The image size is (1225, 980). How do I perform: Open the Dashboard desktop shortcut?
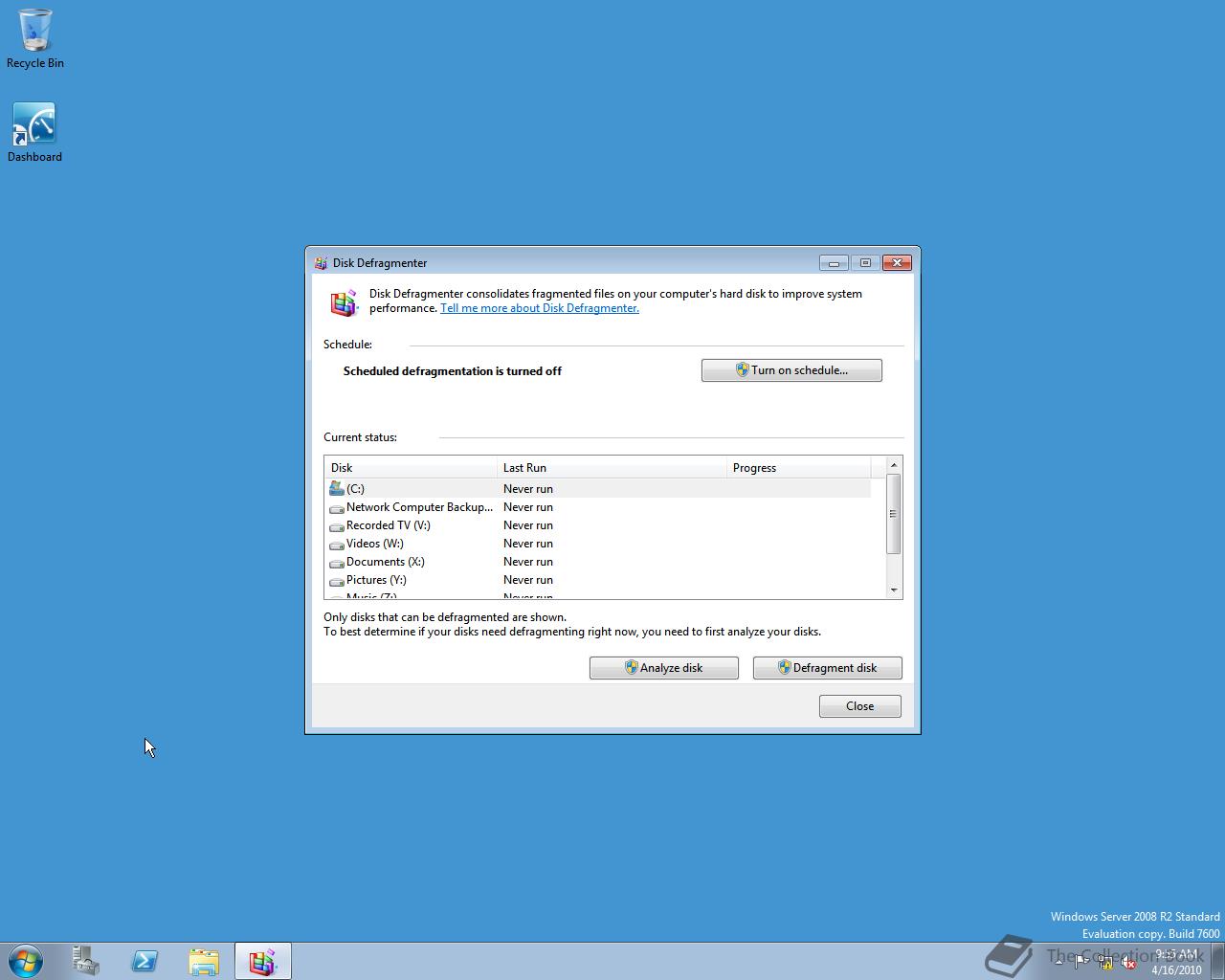point(34,132)
